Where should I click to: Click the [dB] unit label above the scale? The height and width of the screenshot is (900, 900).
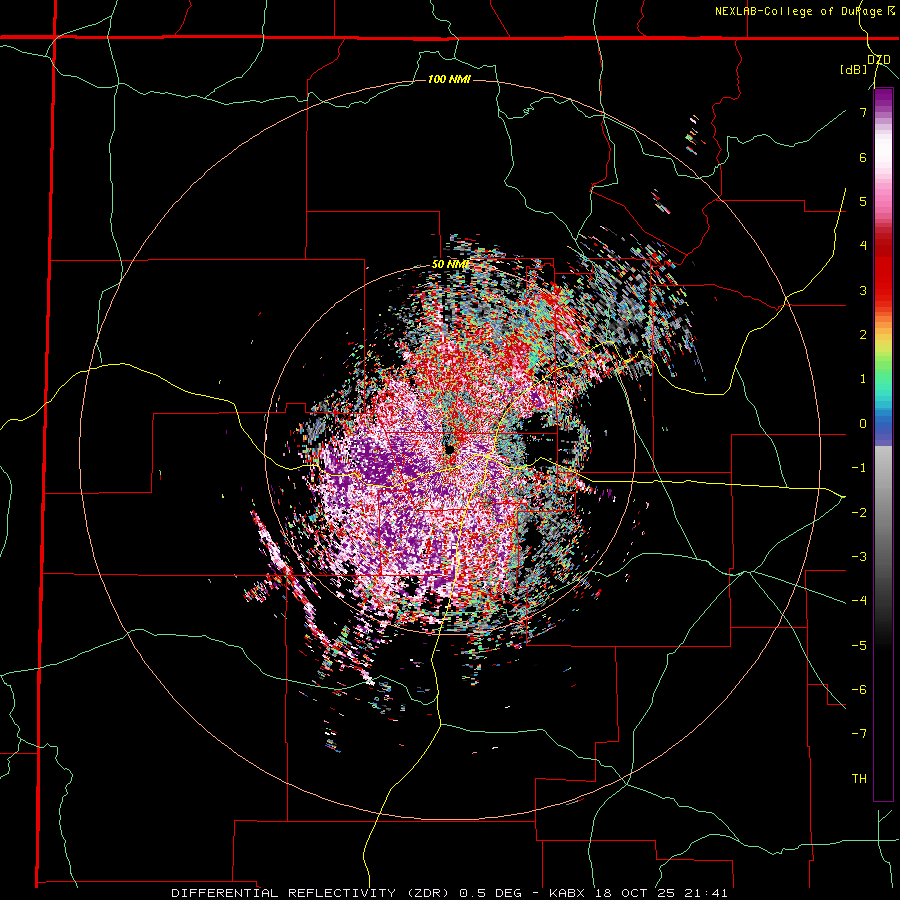click(853, 69)
